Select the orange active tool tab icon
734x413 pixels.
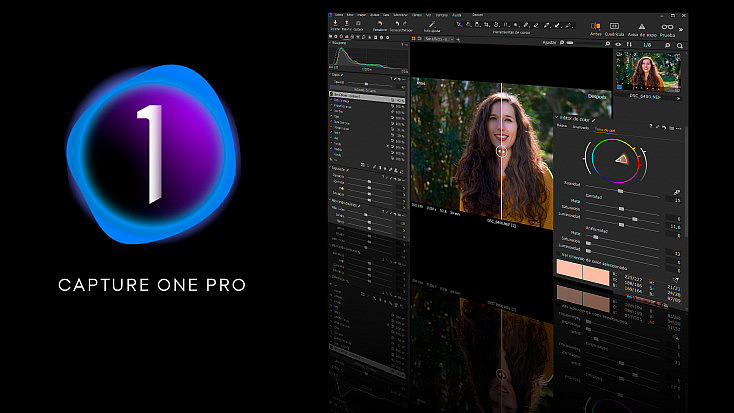coord(347,37)
